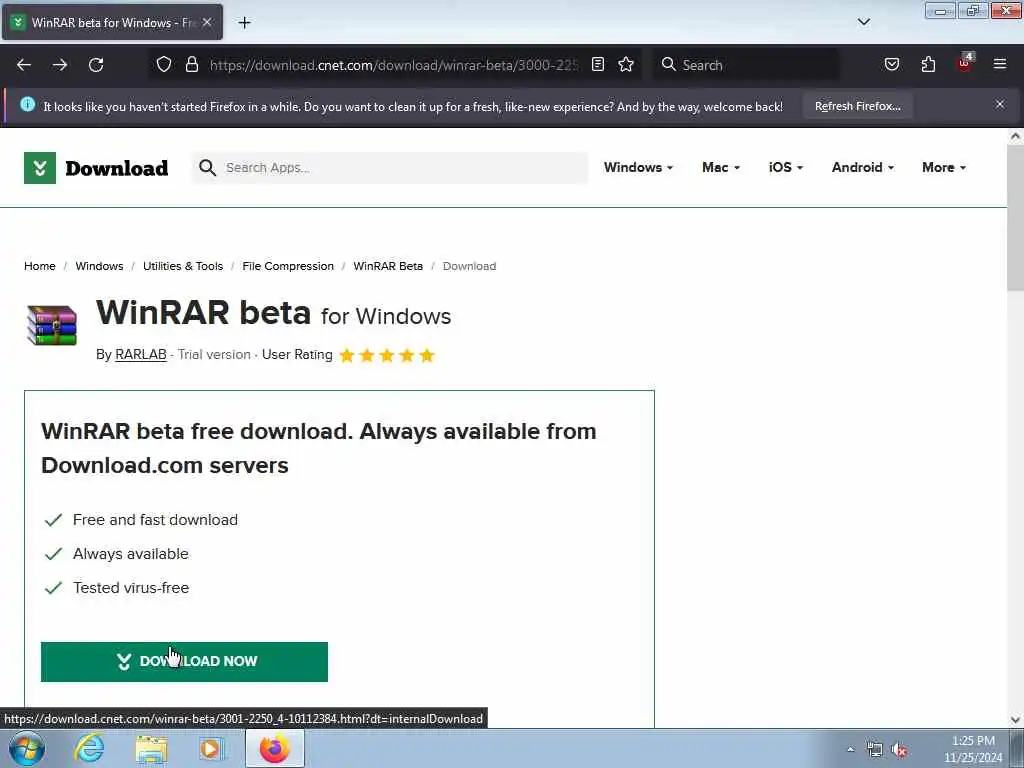Open File Compression breadcrumb link
This screenshot has height=768, width=1024.
click(x=288, y=266)
